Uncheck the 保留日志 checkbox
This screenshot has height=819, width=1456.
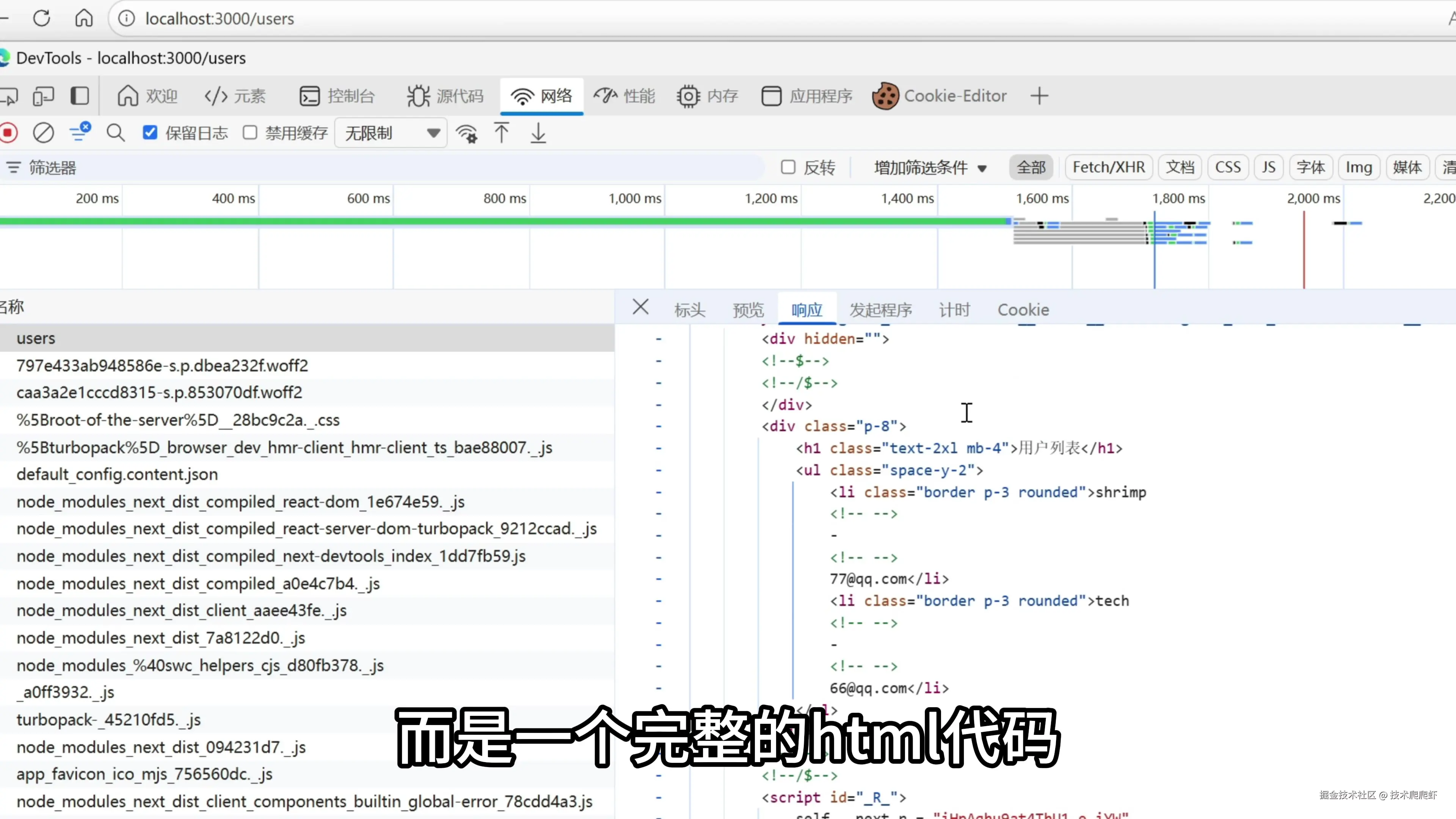click(x=150, y=133)
